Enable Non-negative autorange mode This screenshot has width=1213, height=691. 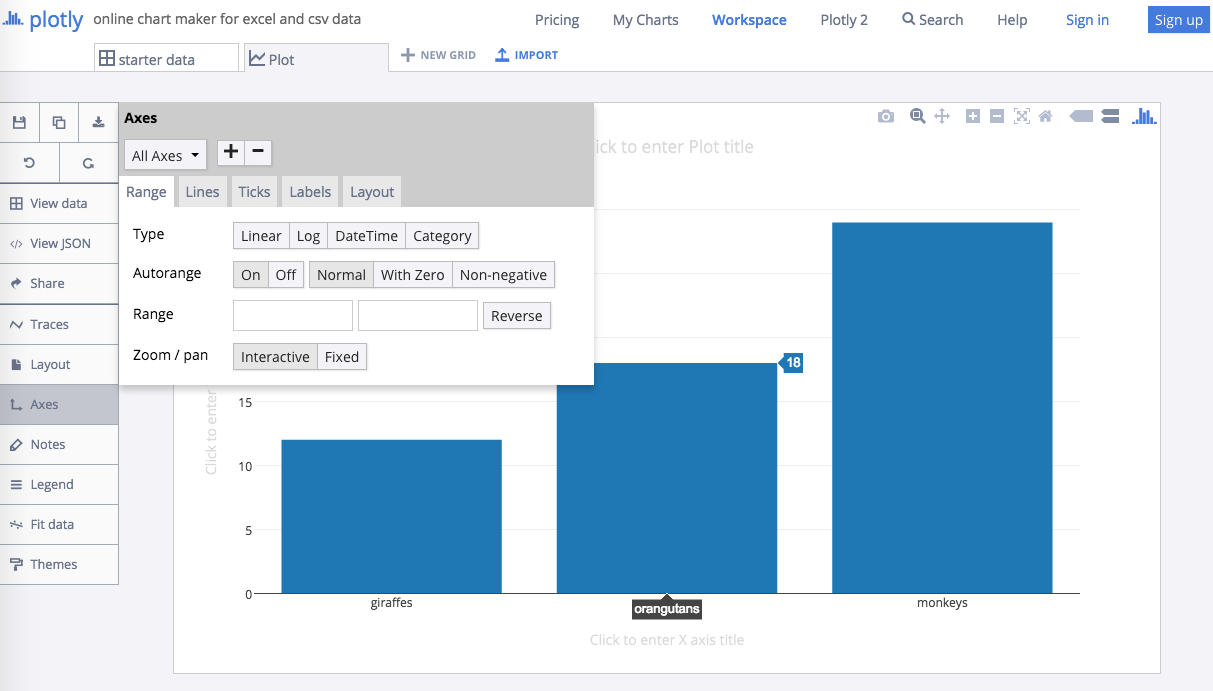click(503, 274)
